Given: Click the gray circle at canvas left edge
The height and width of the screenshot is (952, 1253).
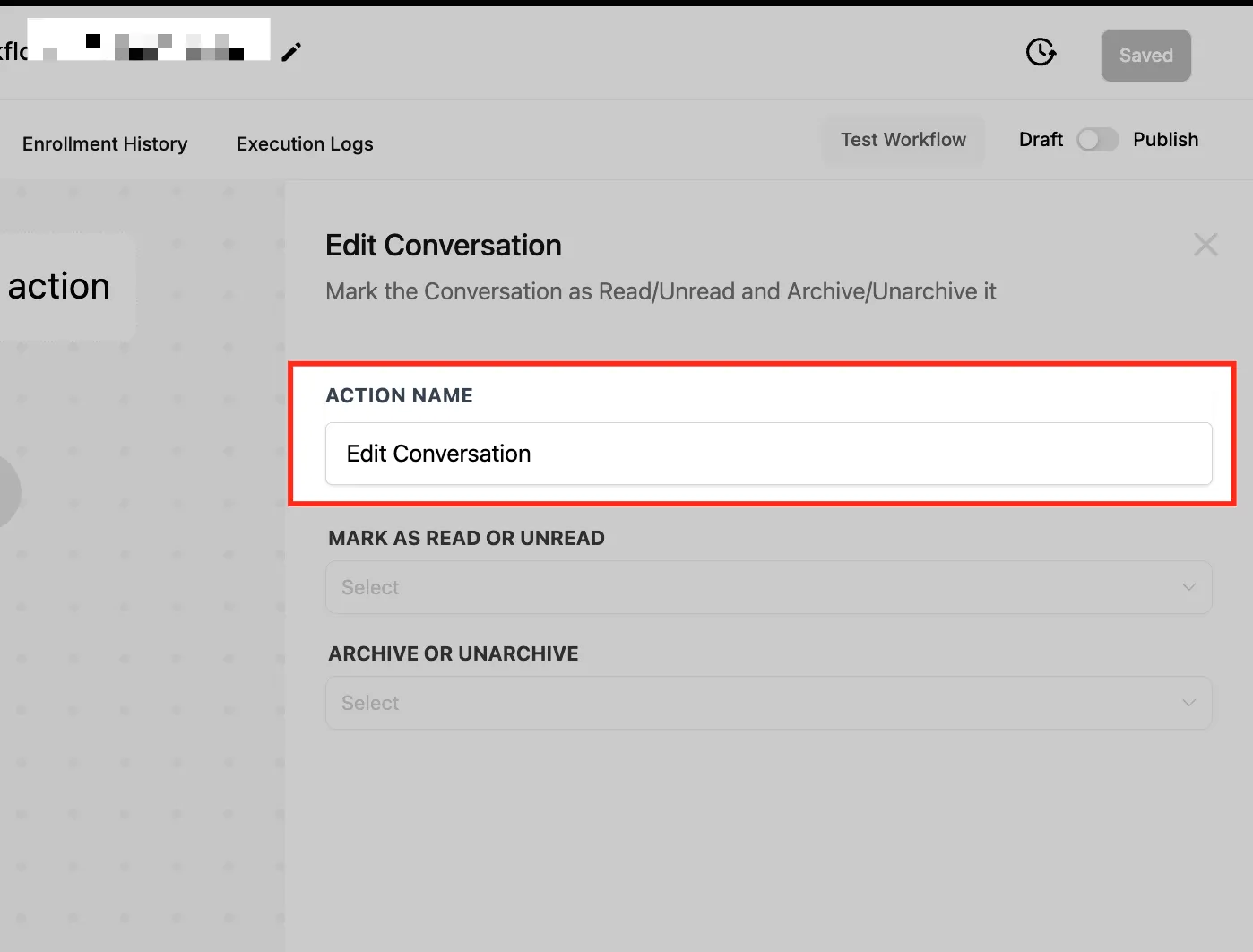Looking at the screenshot, I should click(8, 491).
